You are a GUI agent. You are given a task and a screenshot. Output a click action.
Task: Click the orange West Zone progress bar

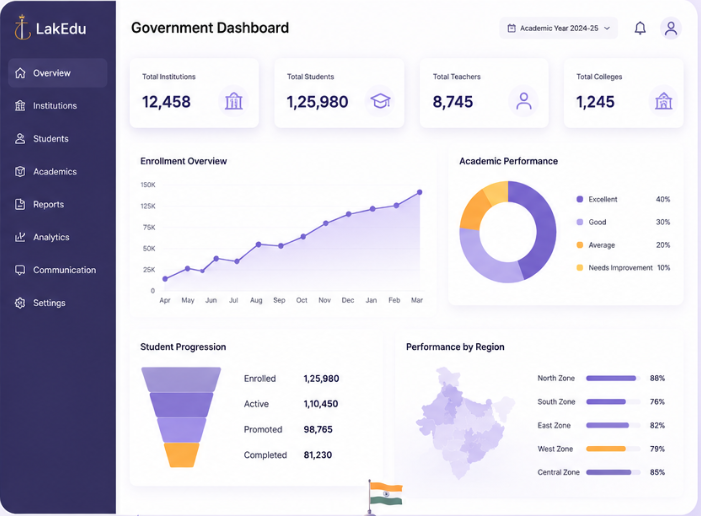(606, 448)
